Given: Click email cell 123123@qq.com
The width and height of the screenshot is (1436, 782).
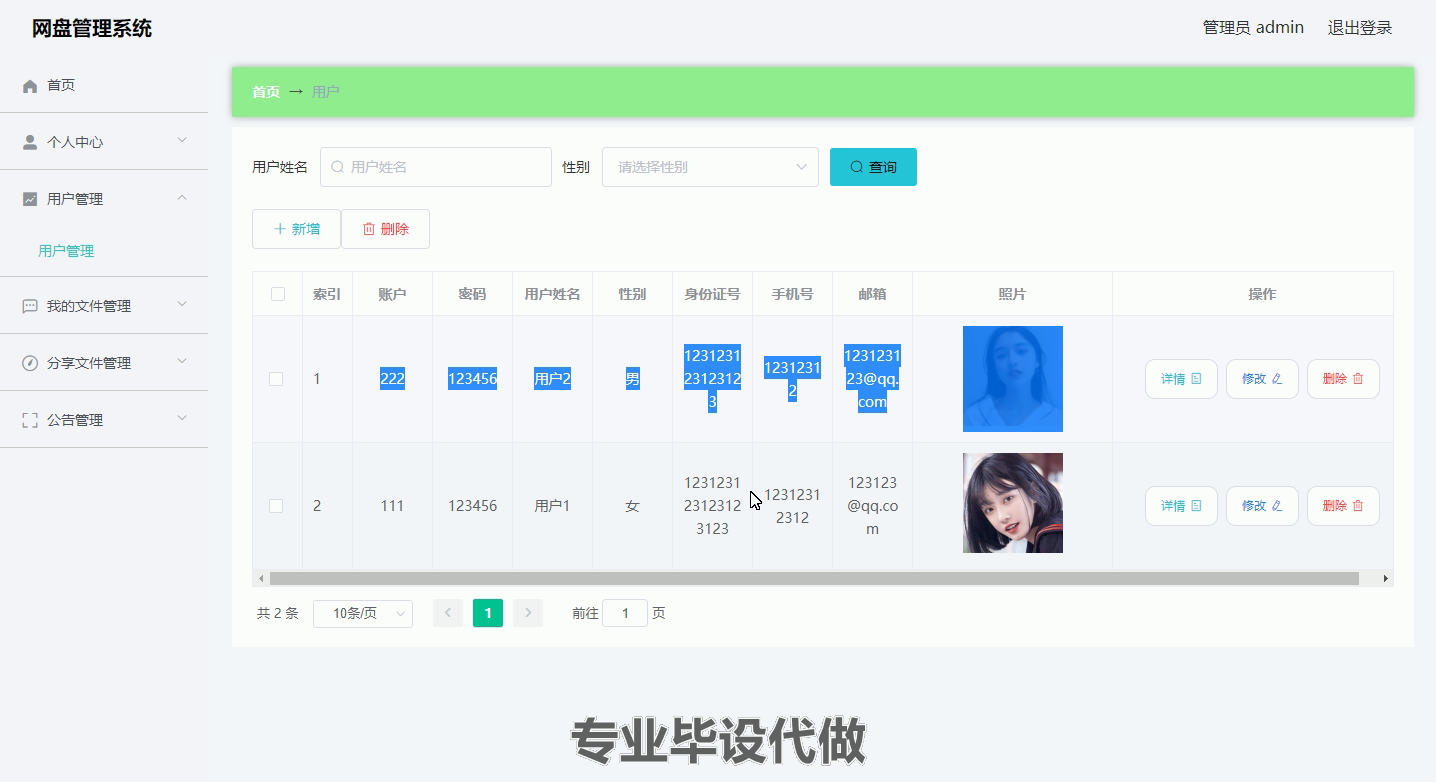Looking at the screenshot, I should pyautogui.click(x=872, y=506).
